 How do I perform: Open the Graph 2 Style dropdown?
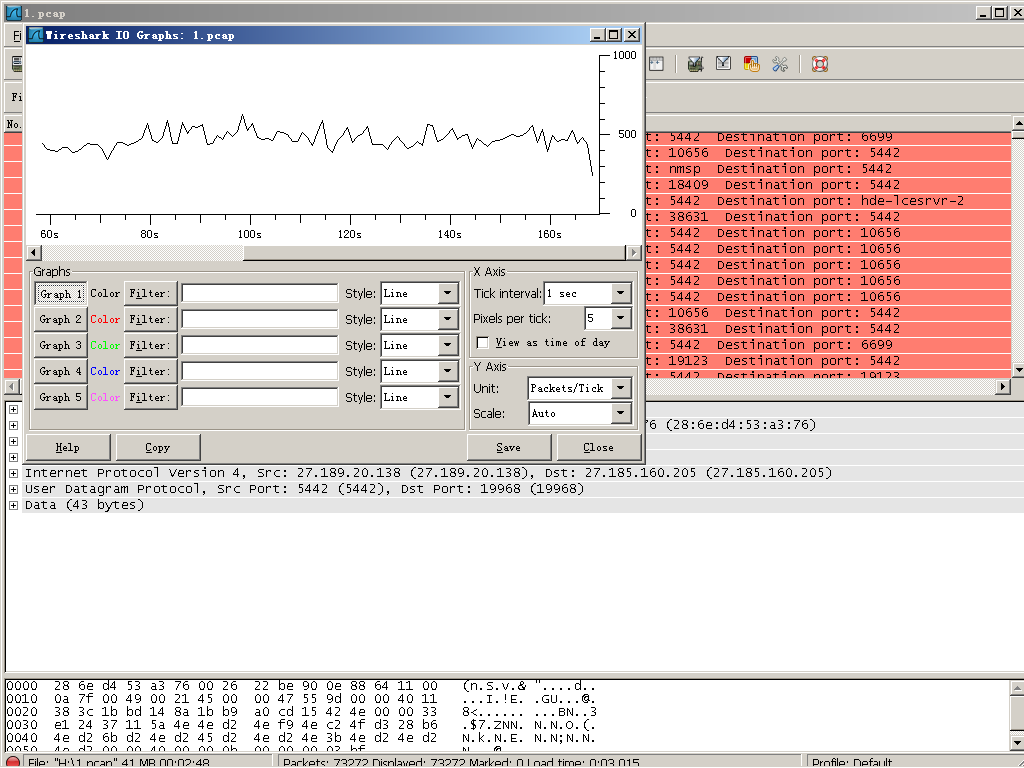click(447, 319)
